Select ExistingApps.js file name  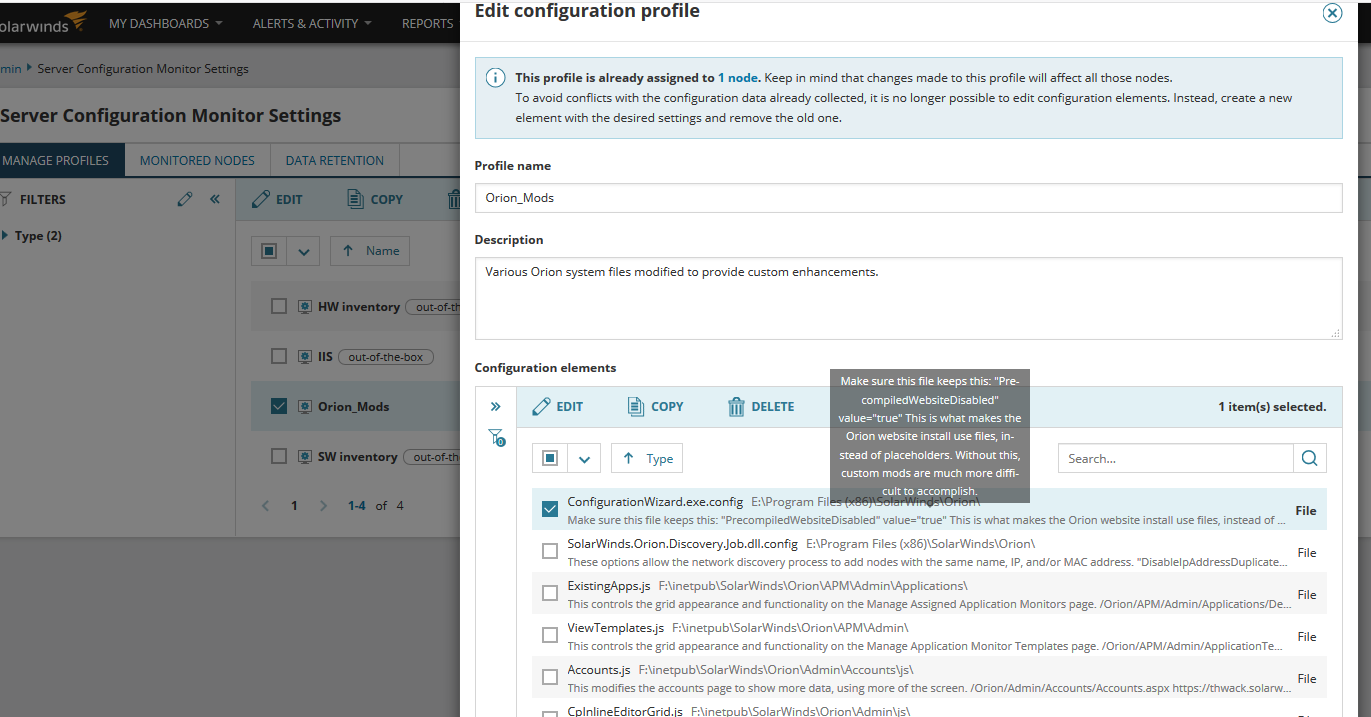point(609,586)
